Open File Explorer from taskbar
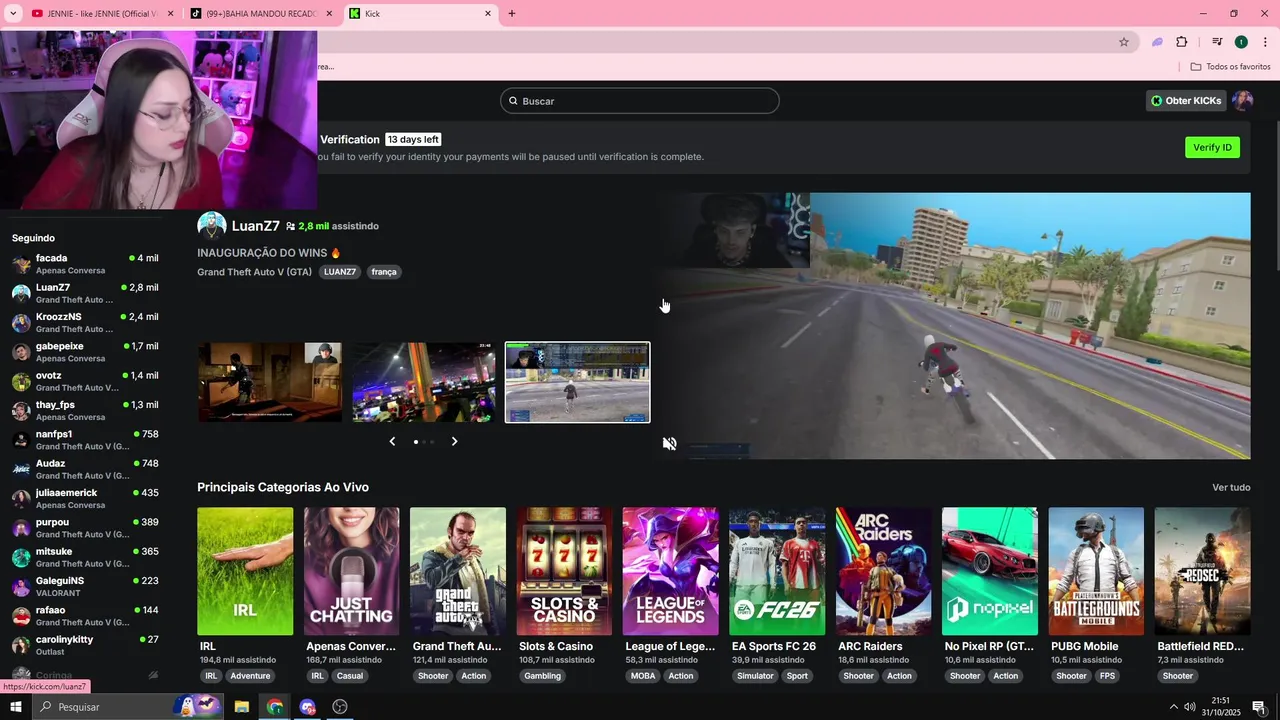This screenshot has height=720, width=1280. (x=241, y=707)
